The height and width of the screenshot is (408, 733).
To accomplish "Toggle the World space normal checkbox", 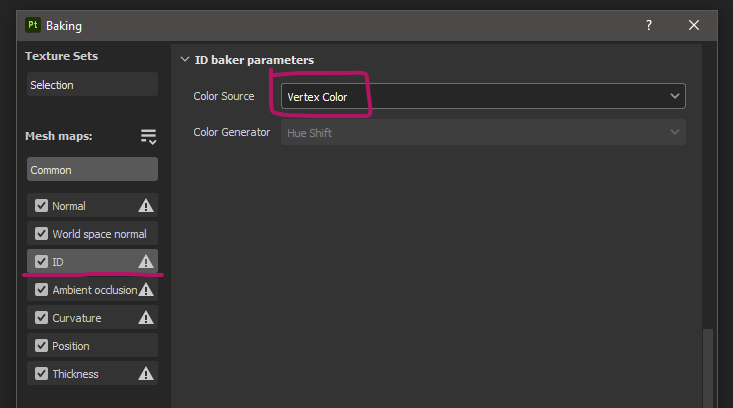I will click(41, 234).
